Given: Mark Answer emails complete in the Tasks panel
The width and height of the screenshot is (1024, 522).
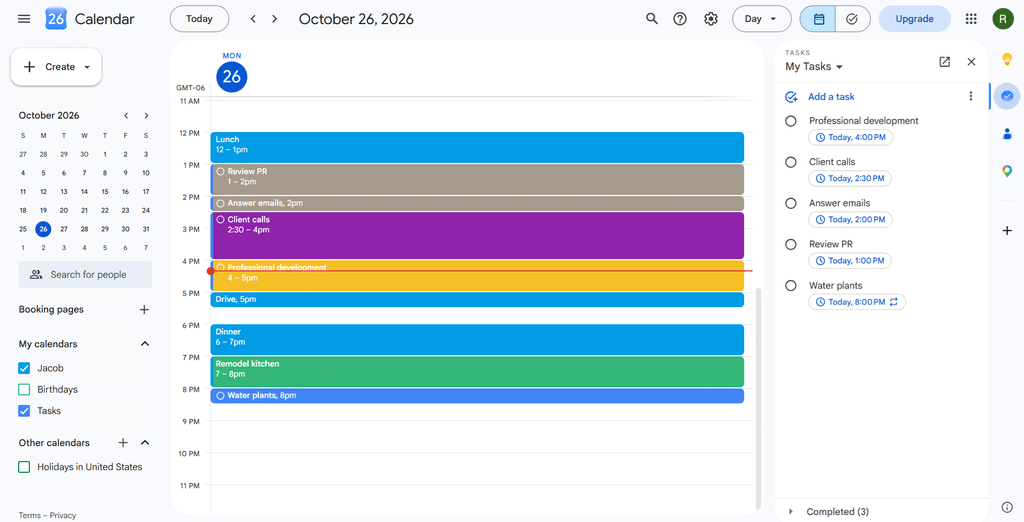Looking at the screenshot, I should click(x=791, y=203).
